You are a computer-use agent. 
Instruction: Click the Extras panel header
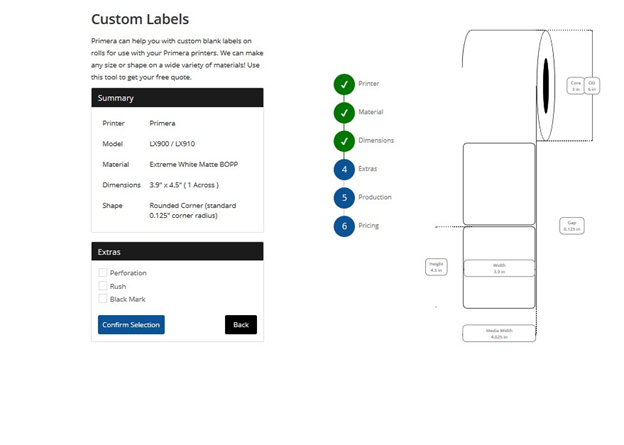[177, 252]
